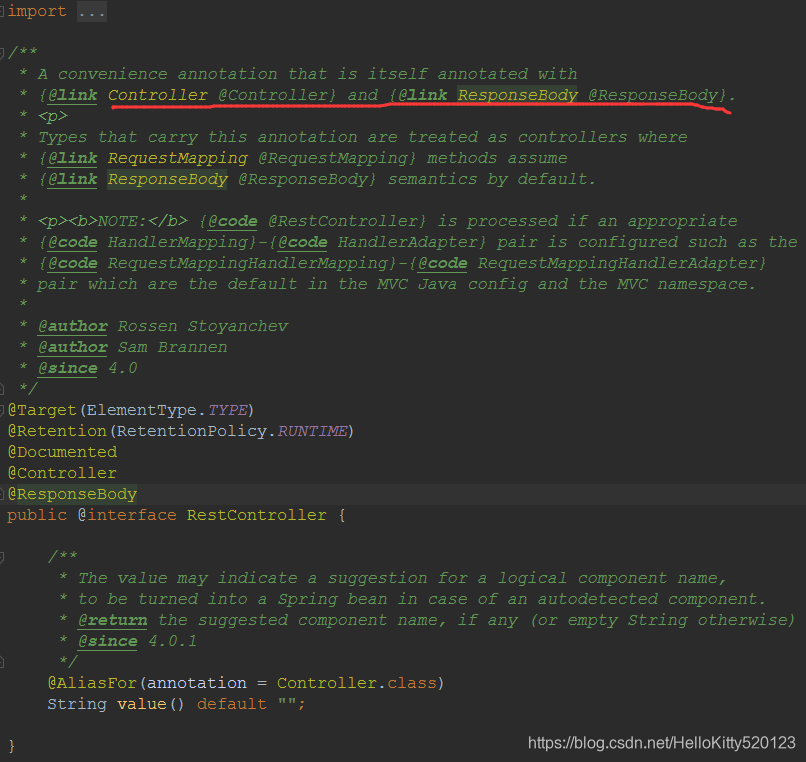Click the "TYPE" constant
The image size is (806, 762).
[227, 410]
